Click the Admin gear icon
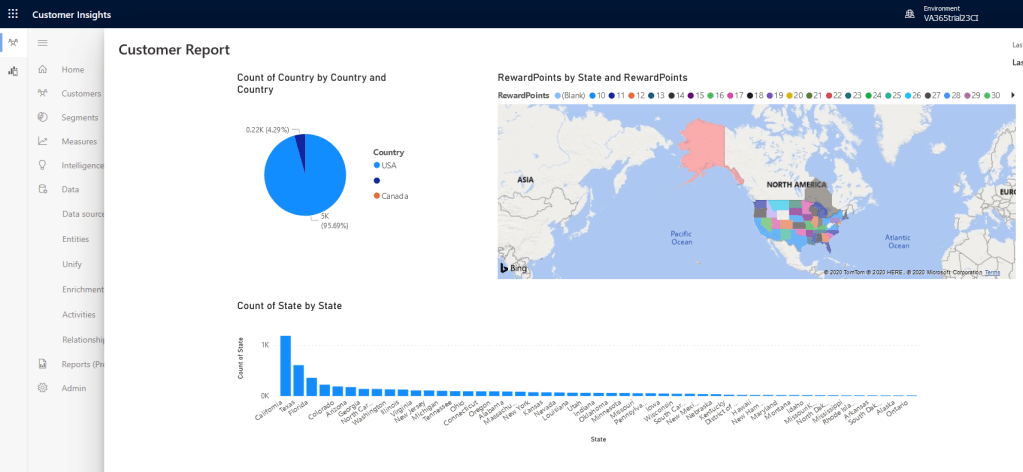1023x472 pixels. [x=43, y=387]
